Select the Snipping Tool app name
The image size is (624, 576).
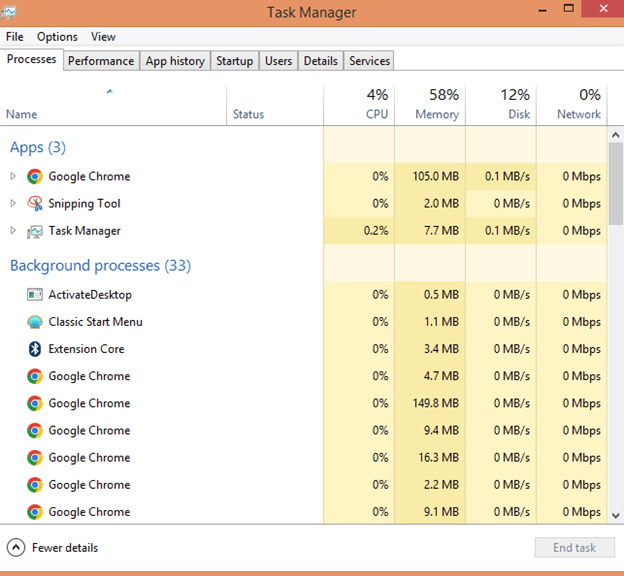[84, 203]
